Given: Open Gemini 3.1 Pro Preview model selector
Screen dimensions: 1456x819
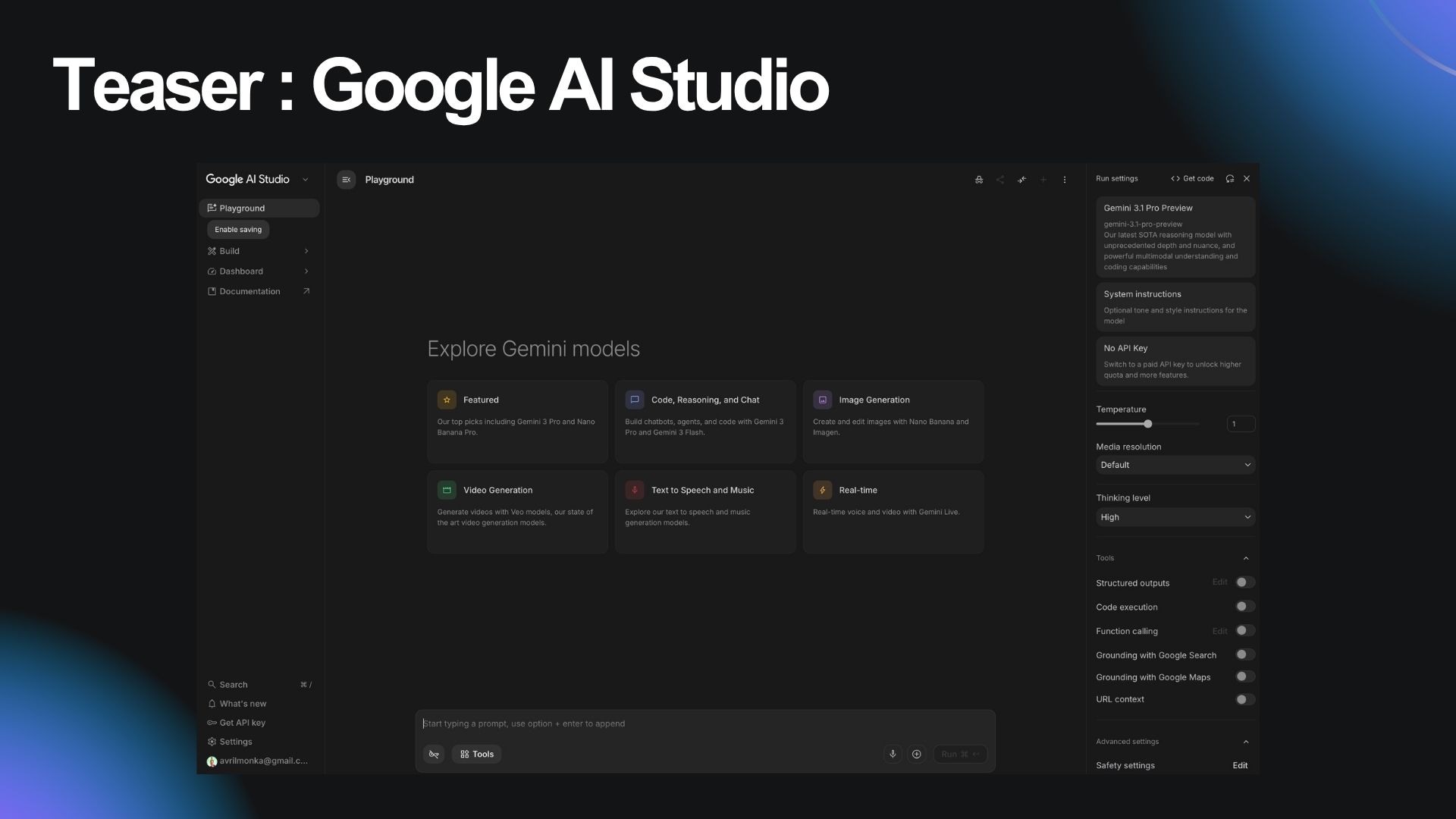Looking at the screenshot, I should pyautogui.click(x=1175, y=237).
